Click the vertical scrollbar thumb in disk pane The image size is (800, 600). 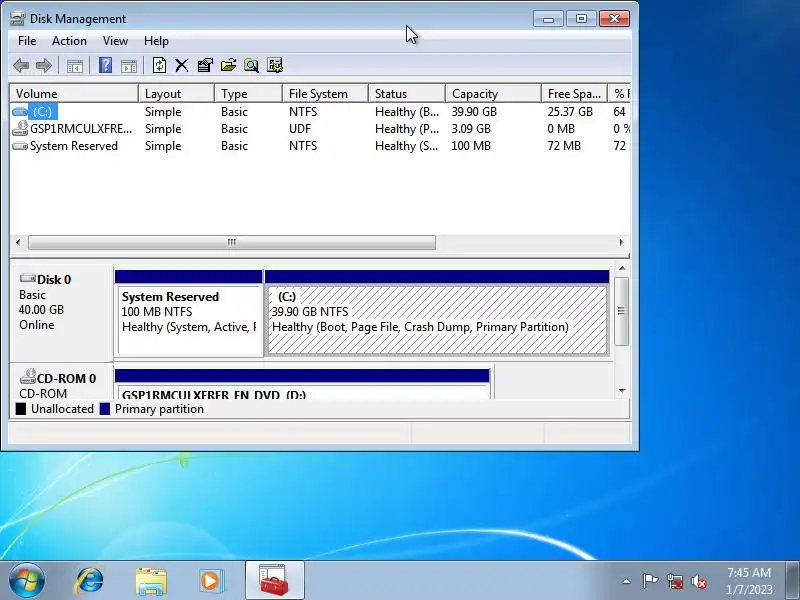(621, 311)
